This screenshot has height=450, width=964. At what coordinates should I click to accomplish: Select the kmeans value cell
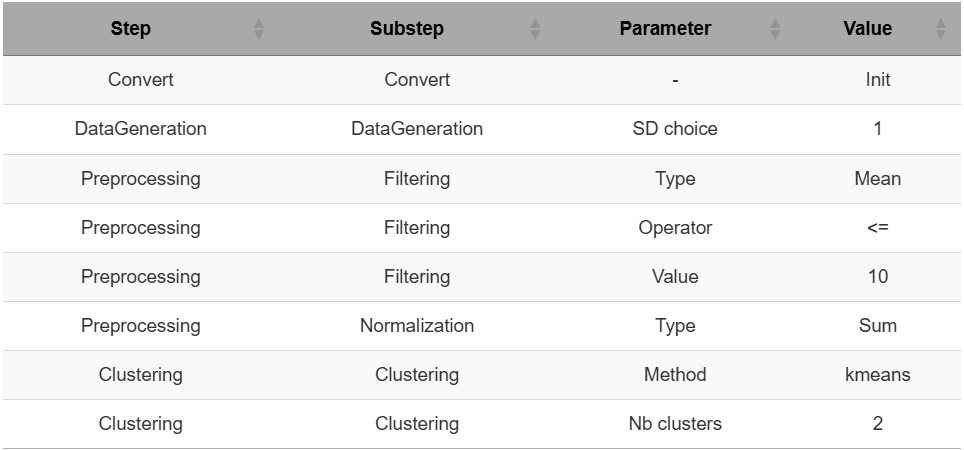pos(878,375)
